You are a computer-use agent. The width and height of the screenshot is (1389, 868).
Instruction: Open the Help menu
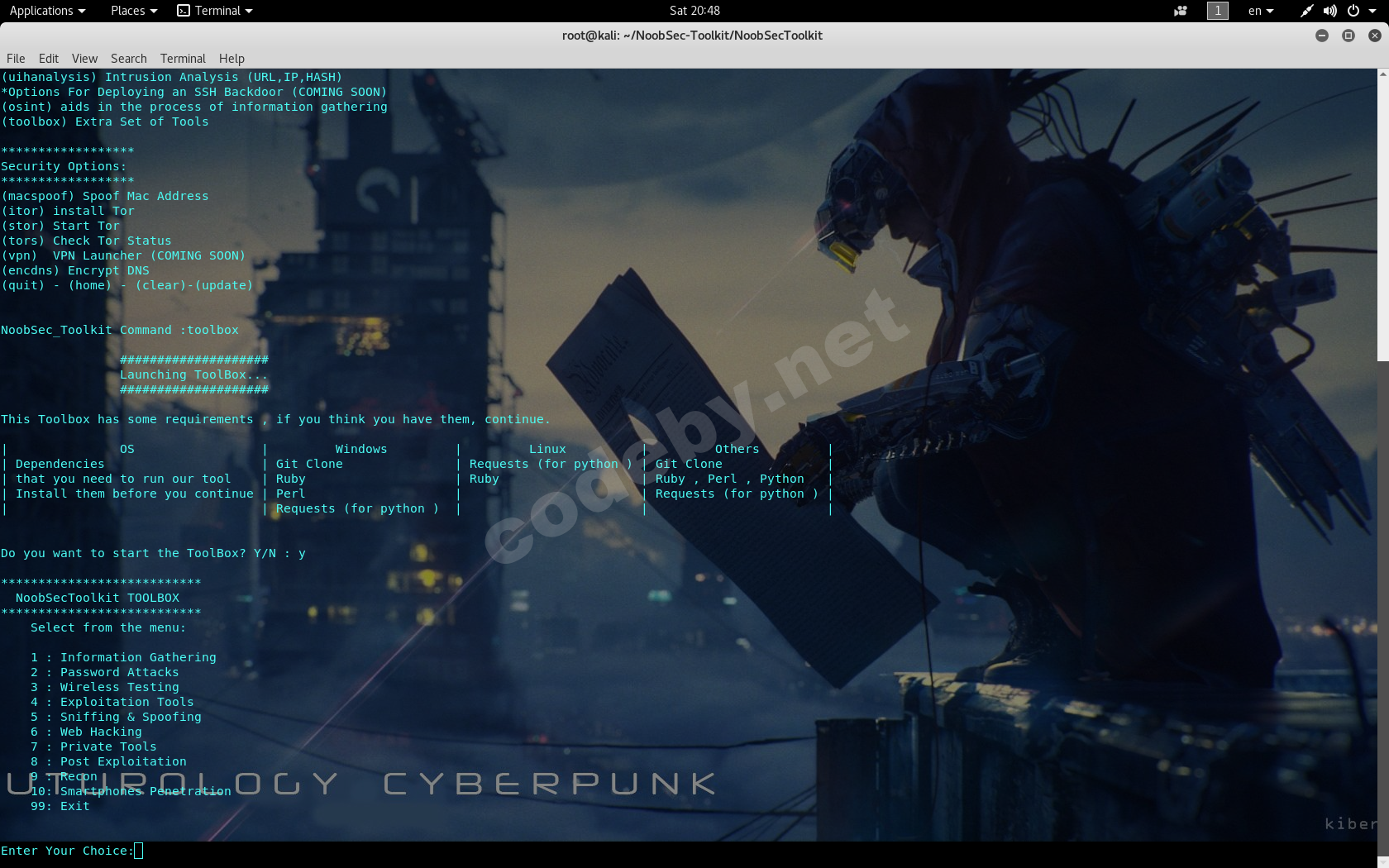point(231,59)
